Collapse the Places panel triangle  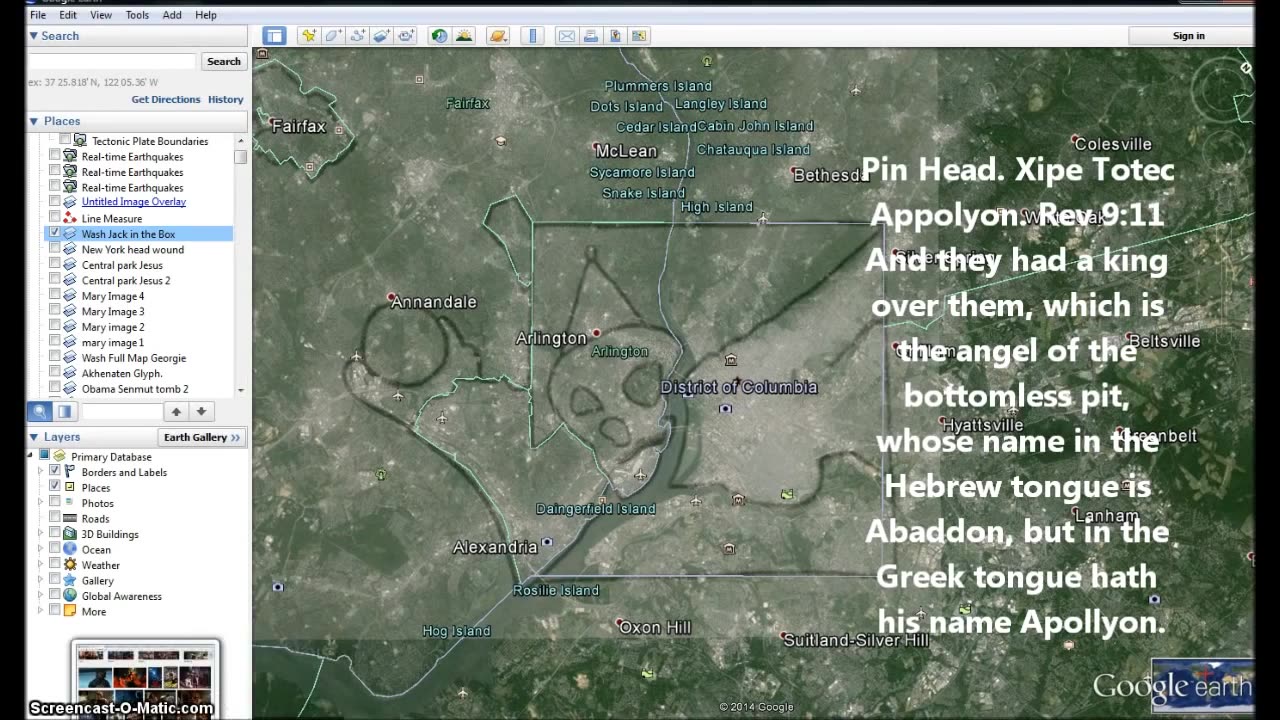pyautogui.click(x=33, y=121)
